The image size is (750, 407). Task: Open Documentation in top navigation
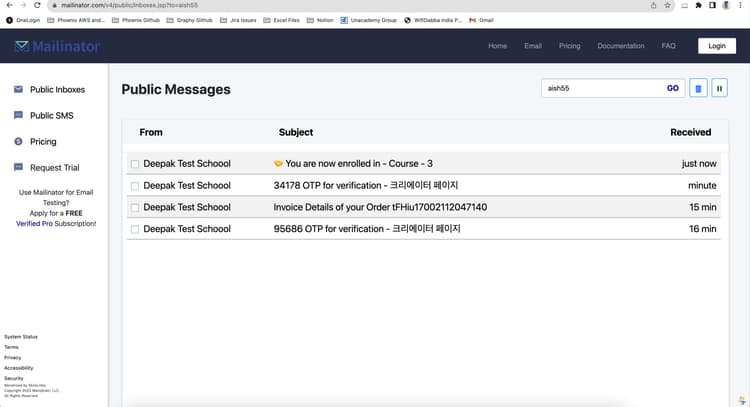point(620,46)
